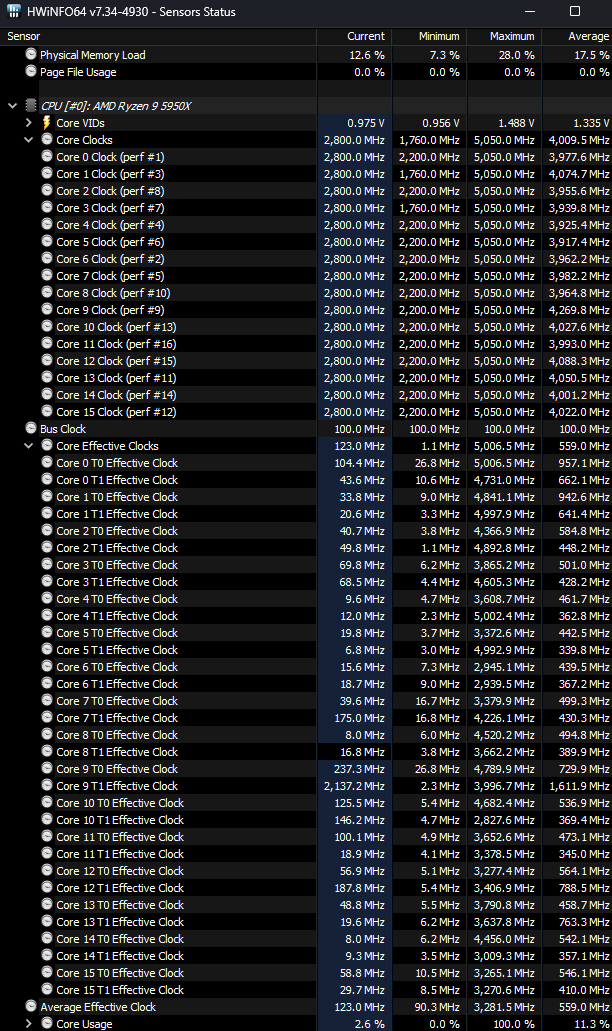This screenshot has width=612, height=1031.
Task: Click the icon beside Core 3 T1 Effective Clock
Action: [x=47, y=581]
